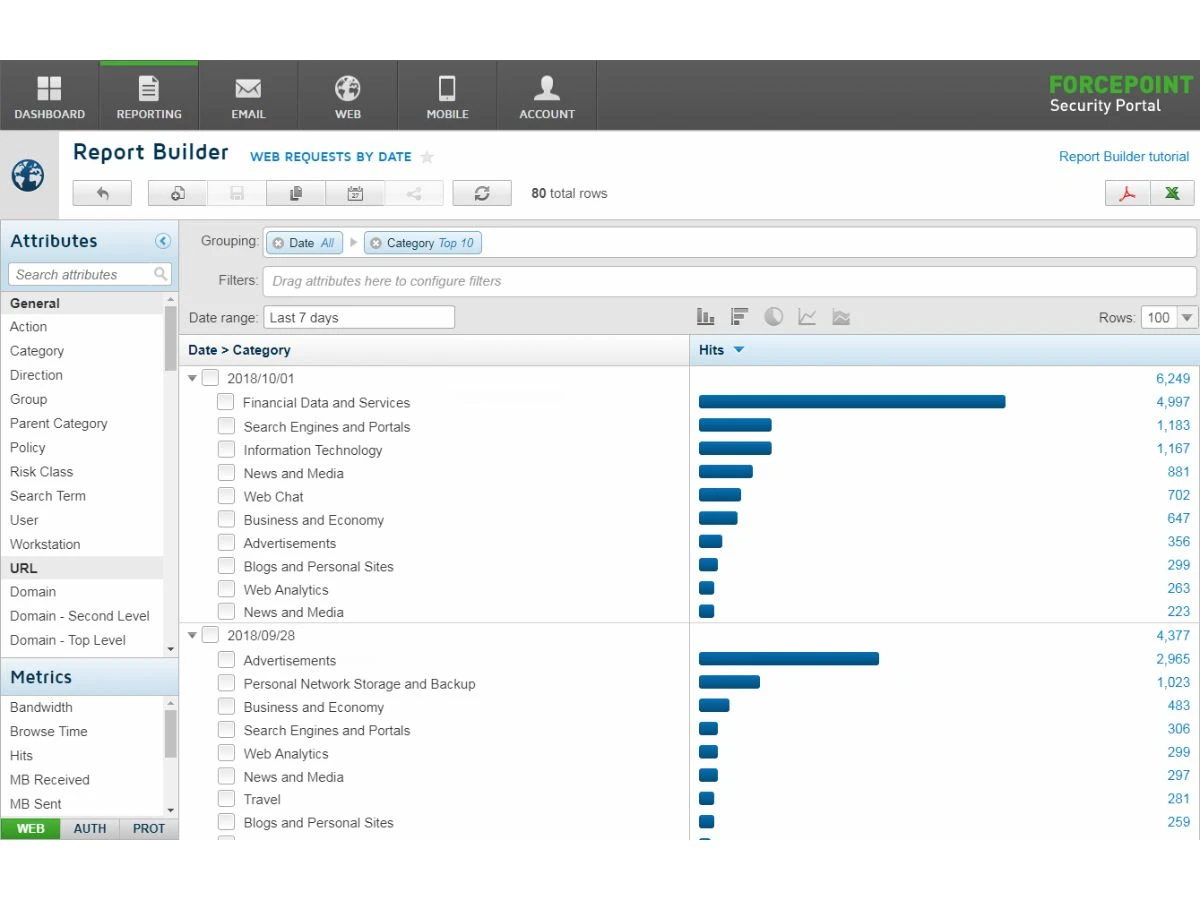This screenshot has height=900, width=1200.
Task: Tick the Information Technology checkbox
Action: point(226,450)
